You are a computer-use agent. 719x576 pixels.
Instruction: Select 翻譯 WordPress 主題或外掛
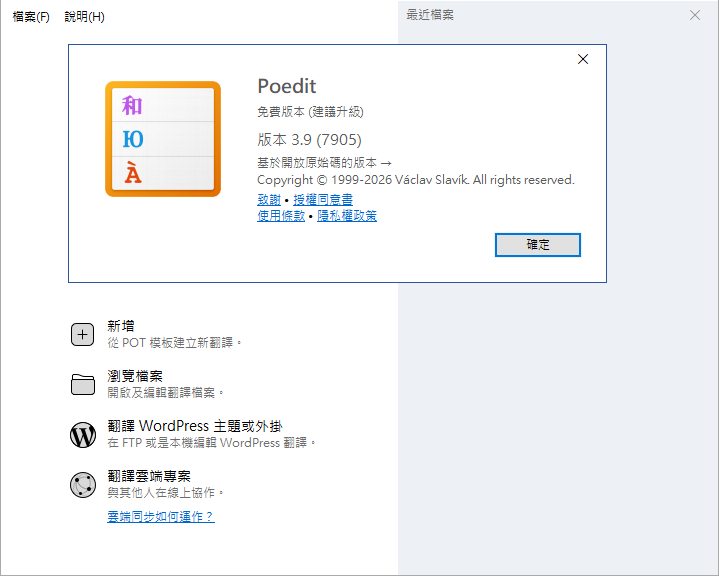tap(195, 426)
